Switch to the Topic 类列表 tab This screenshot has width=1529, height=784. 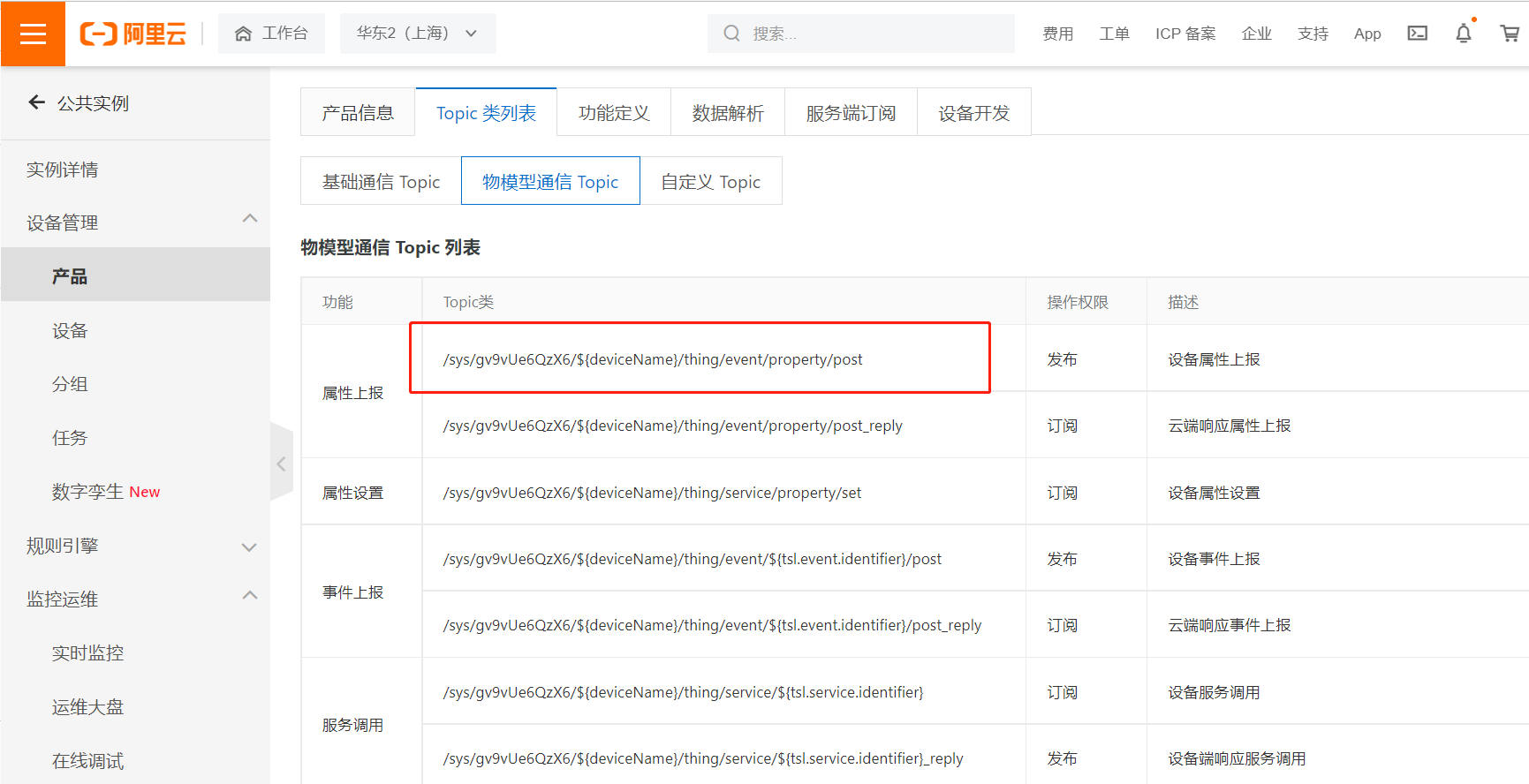pos(486,112)
